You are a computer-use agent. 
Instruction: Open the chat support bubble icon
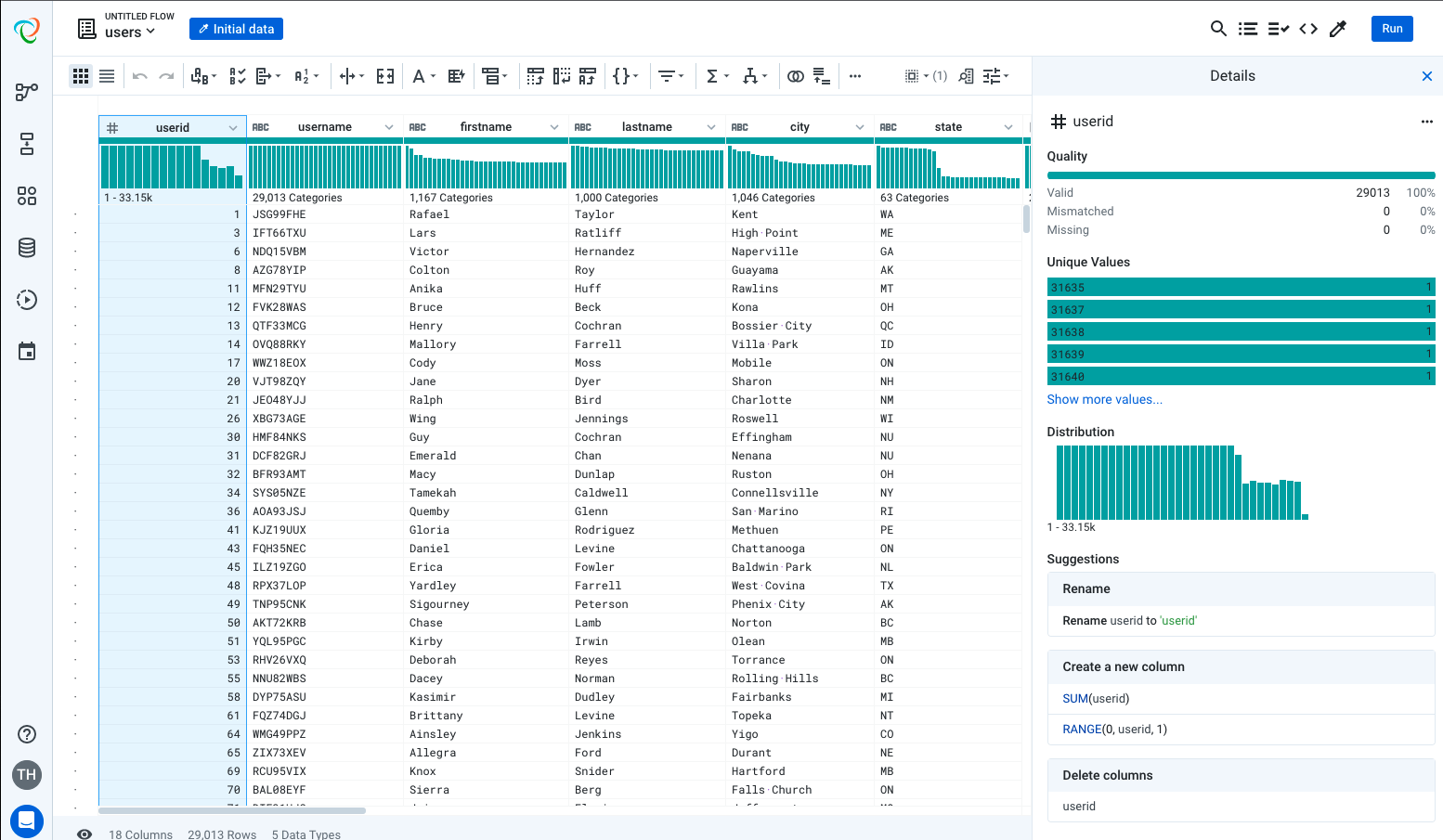[x=26, y=821]
